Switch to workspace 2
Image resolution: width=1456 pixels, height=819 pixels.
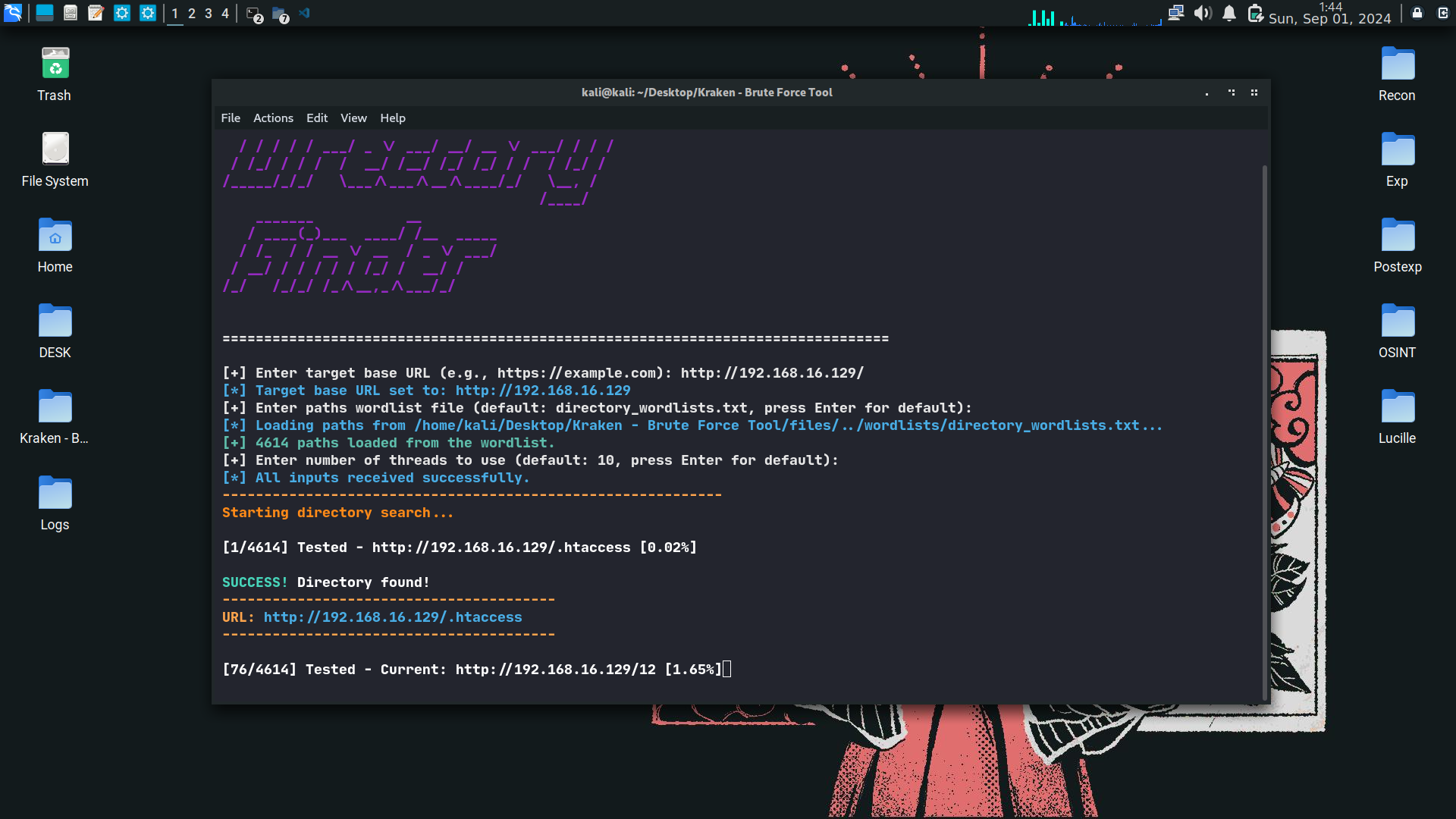192,14
